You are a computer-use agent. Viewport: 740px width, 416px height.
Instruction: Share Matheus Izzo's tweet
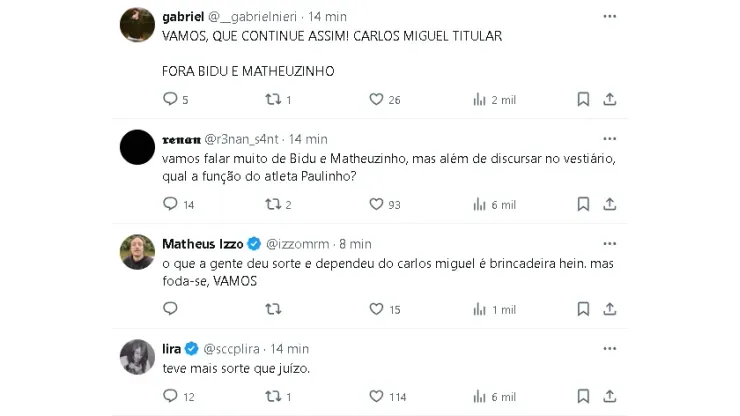[609, 309]
